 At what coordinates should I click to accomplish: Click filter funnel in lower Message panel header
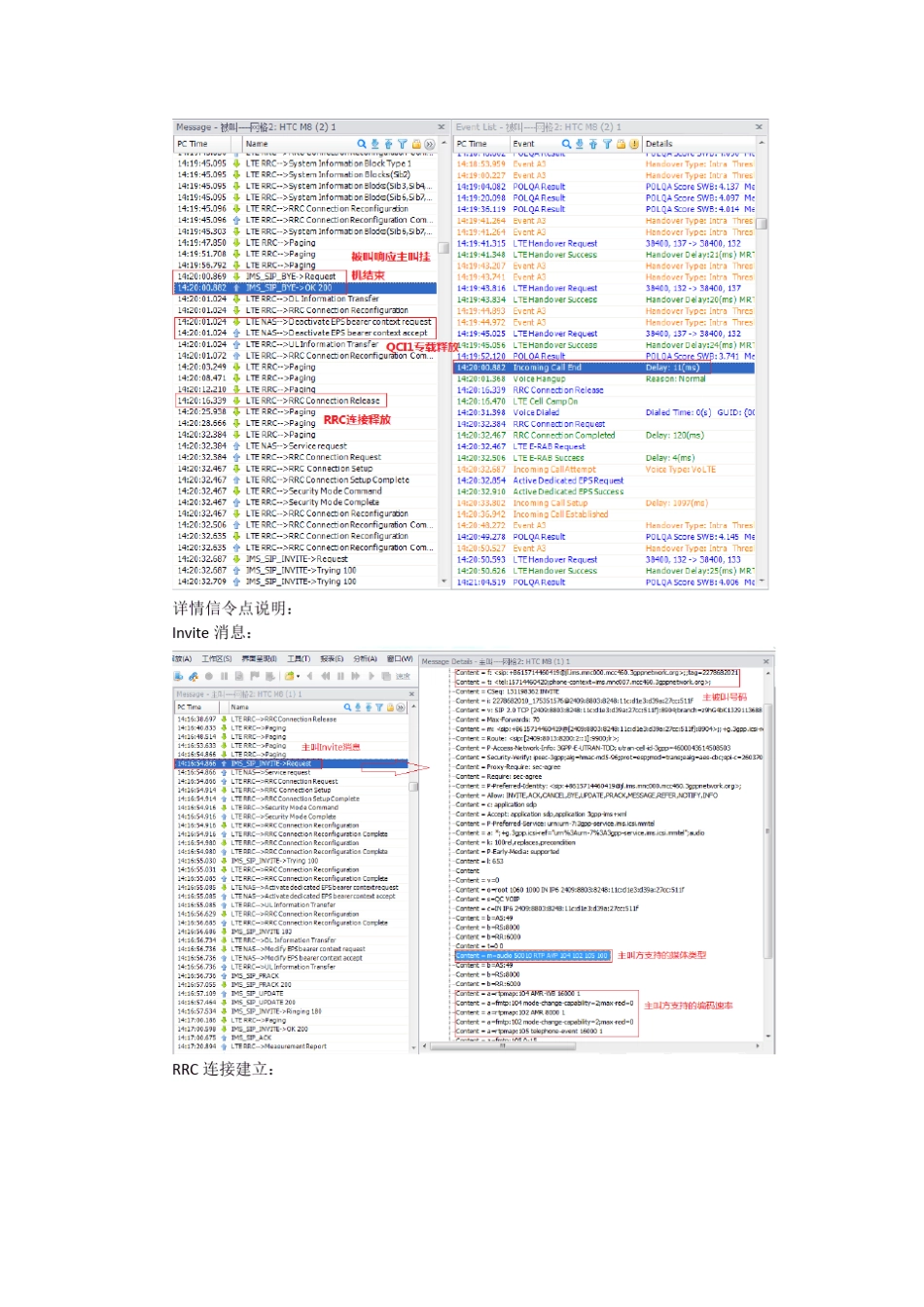point(378,707)
